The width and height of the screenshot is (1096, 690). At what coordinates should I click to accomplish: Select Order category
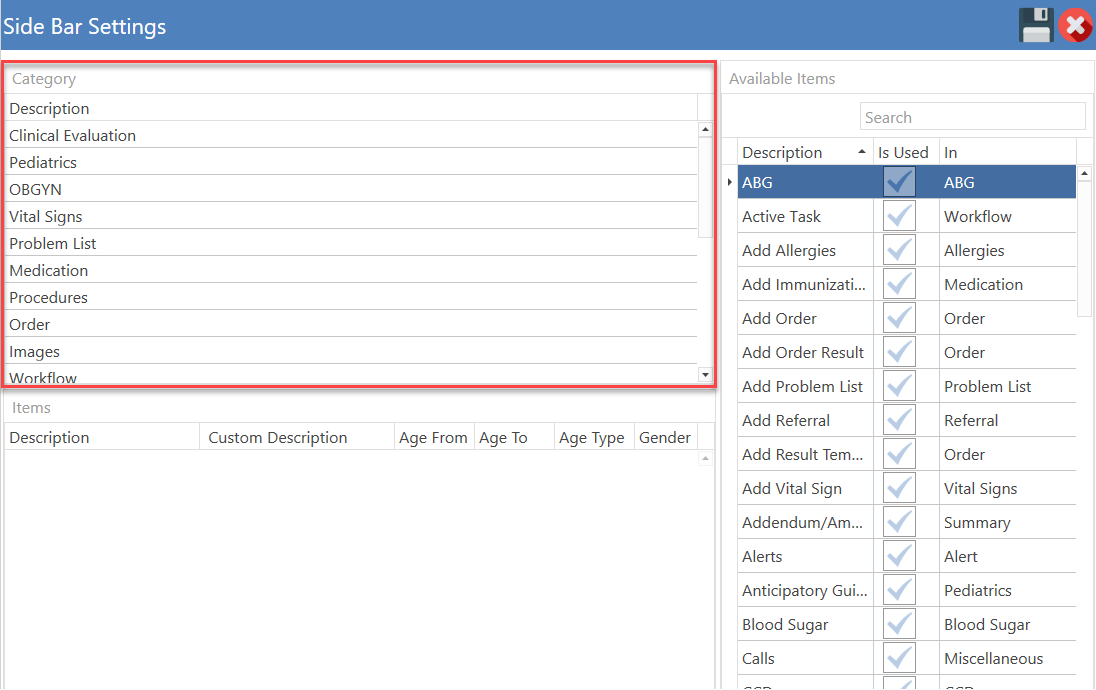click(x=351, y=324)
